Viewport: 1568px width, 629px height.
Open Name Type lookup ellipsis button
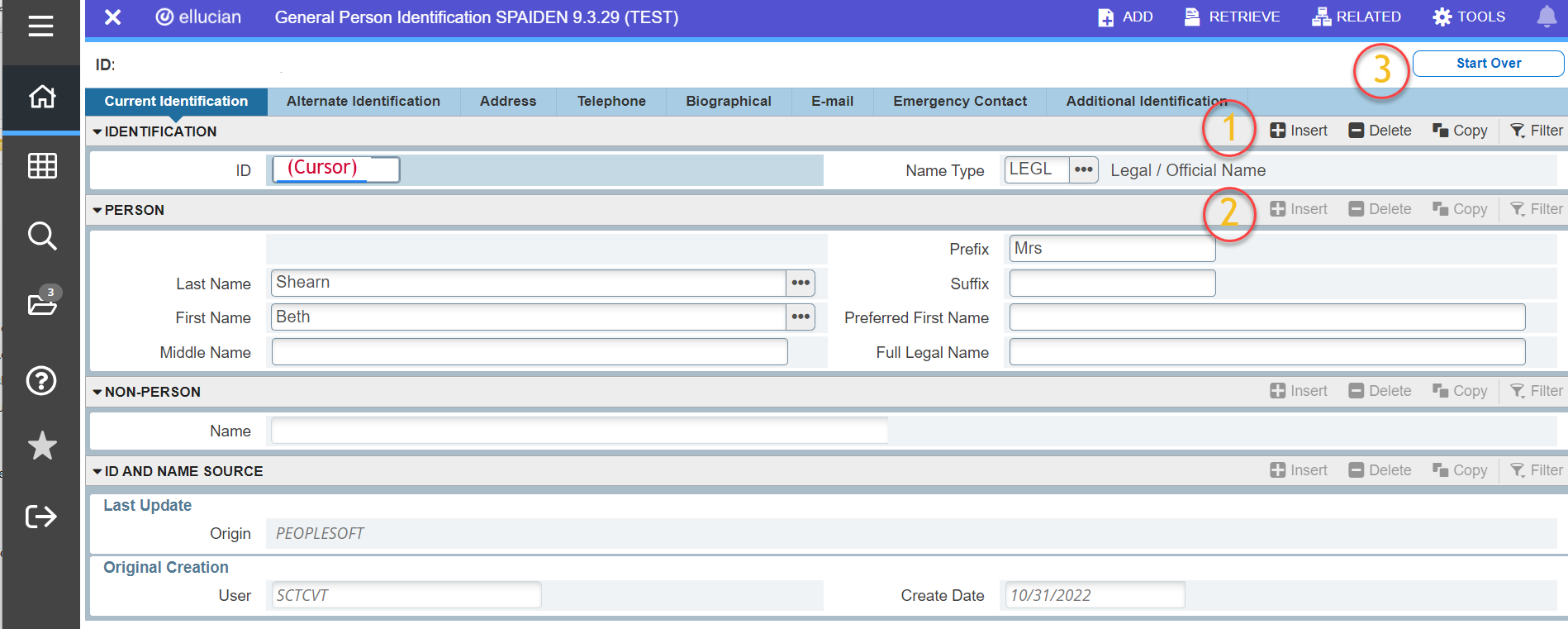(1083, 170)
